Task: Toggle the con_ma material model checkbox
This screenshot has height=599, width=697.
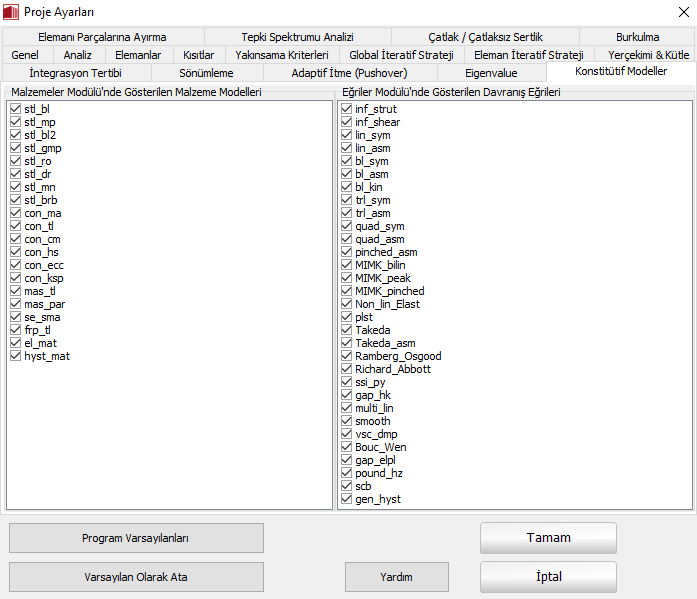Action: [x=15, y=213]
